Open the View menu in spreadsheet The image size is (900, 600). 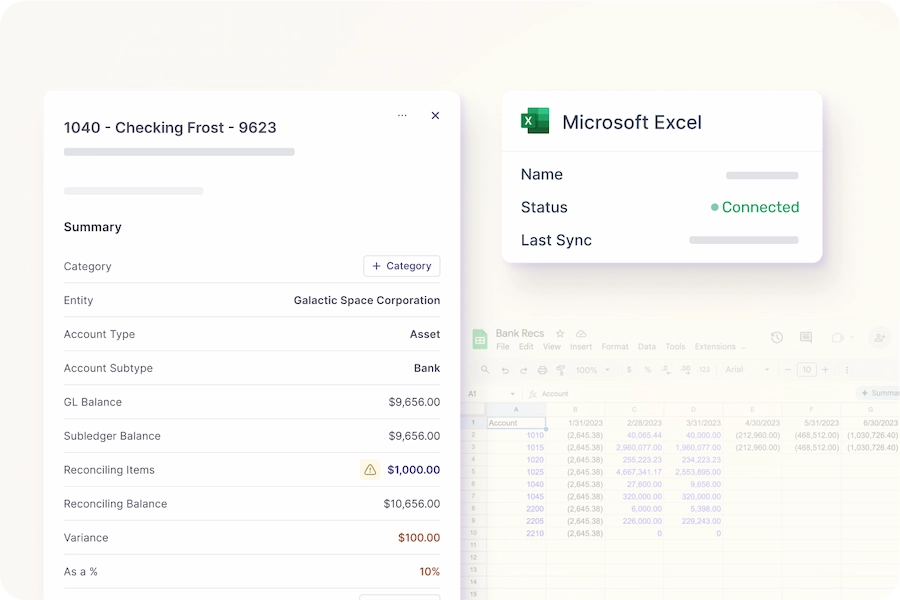click(x=552, y=347)
